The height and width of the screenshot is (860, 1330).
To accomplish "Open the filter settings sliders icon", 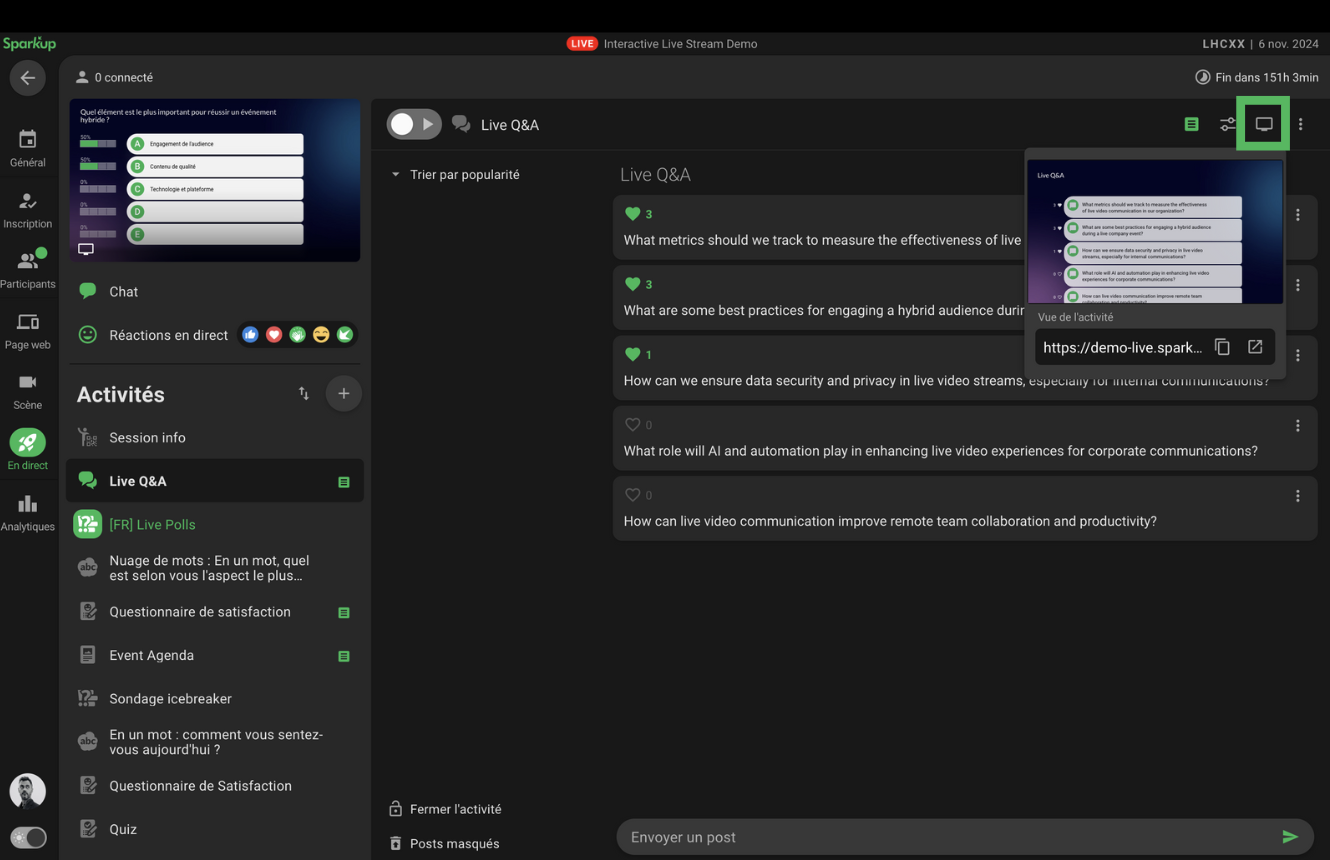I will 1227,125.
